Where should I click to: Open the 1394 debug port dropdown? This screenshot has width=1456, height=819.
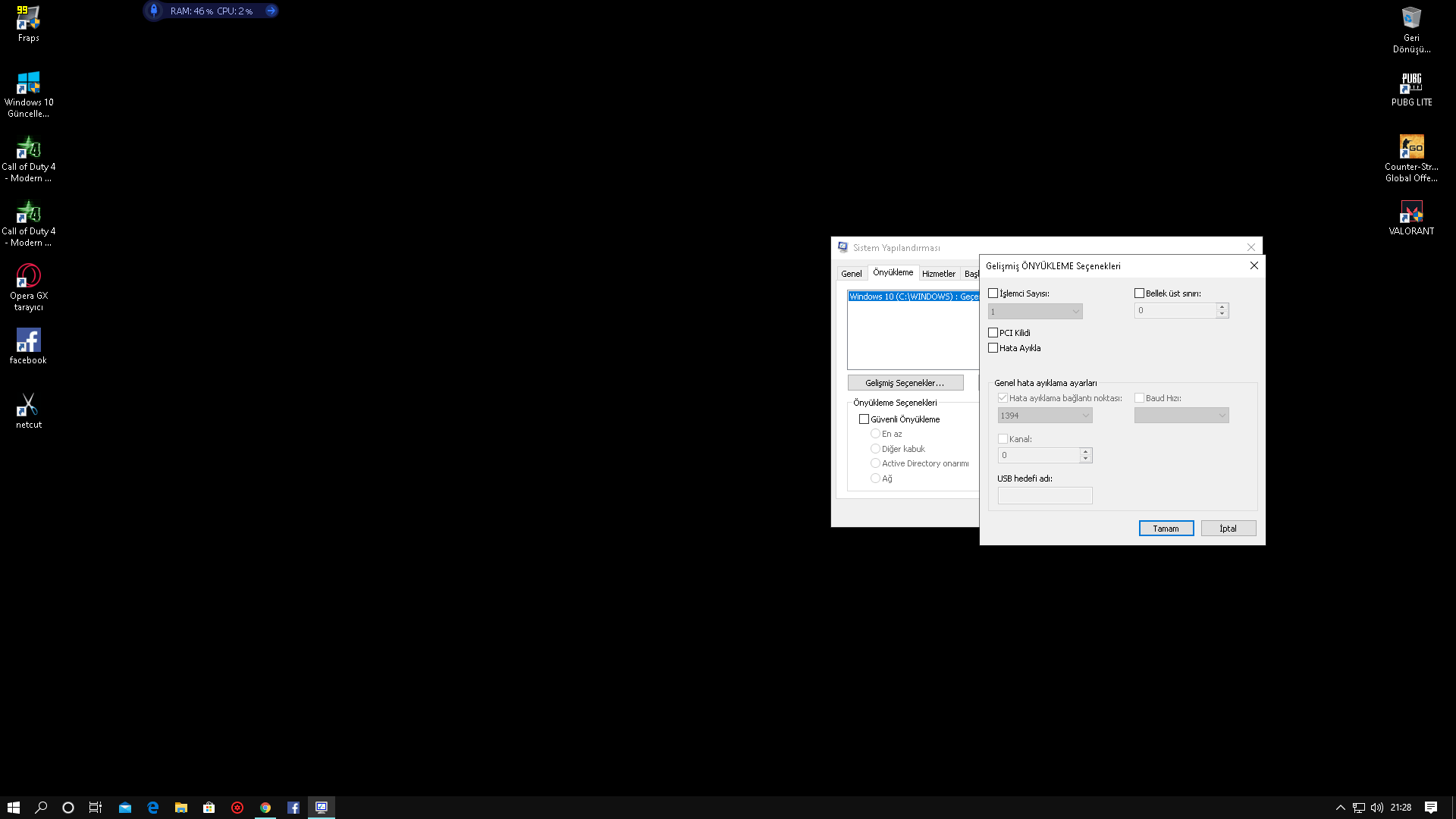(x=1045, y=416)
